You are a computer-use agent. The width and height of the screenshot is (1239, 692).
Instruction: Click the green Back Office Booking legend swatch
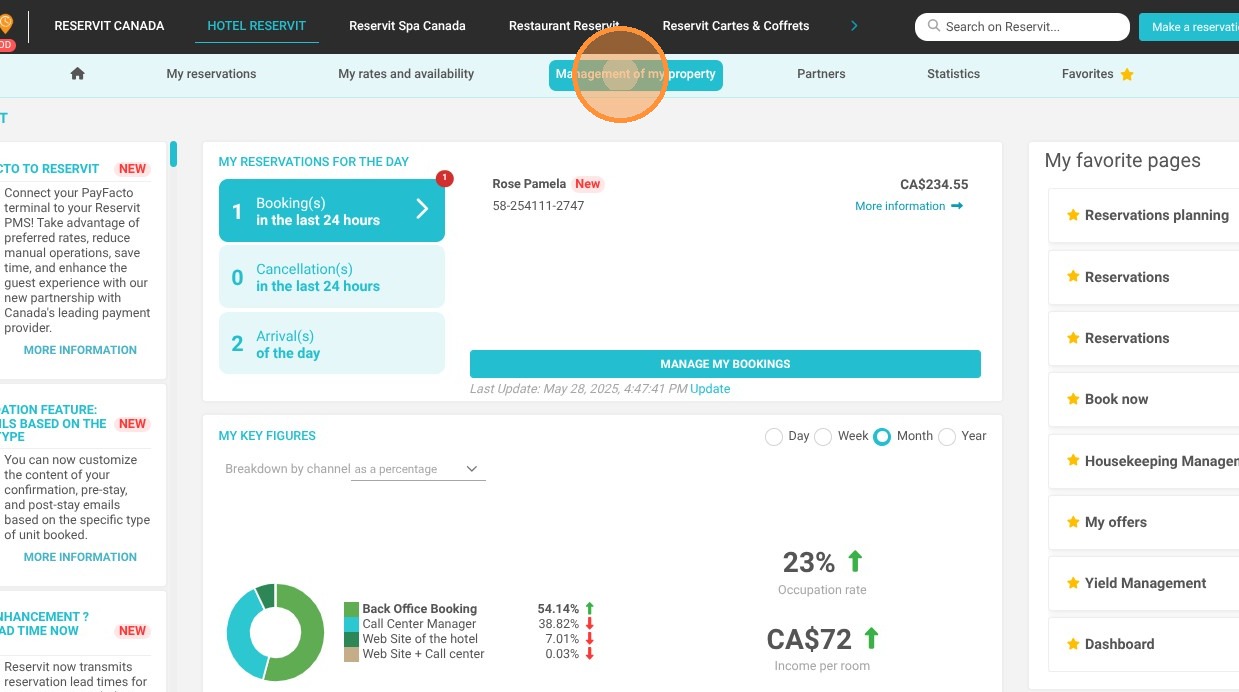click(x=351, y=609)
